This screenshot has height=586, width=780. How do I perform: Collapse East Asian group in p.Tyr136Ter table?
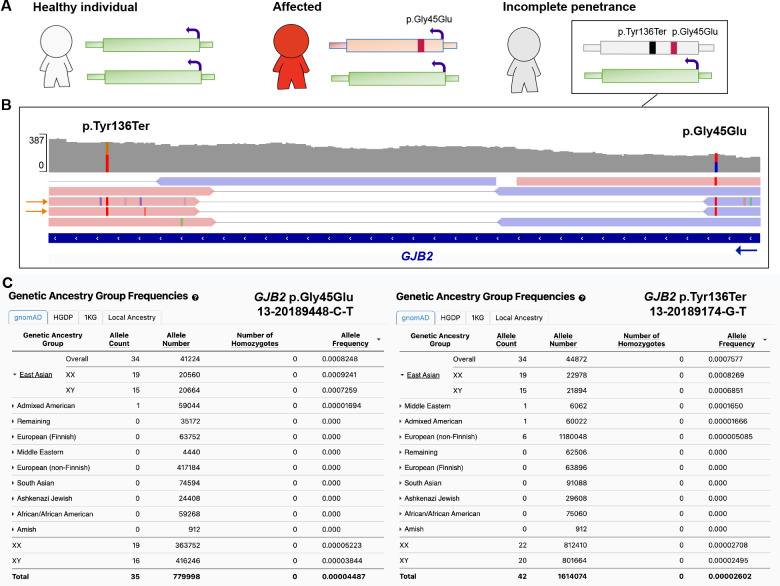click(403, 375)
